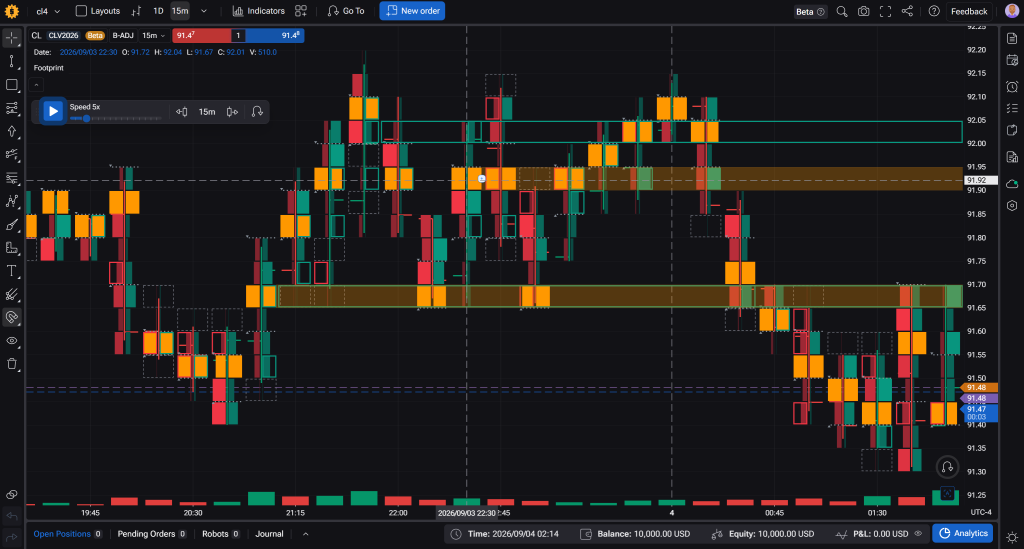The width and height of the screenshot is (1024, 549).
Task: Expand the bottom panel chevron beside Journal
Action: click(305, 534)
